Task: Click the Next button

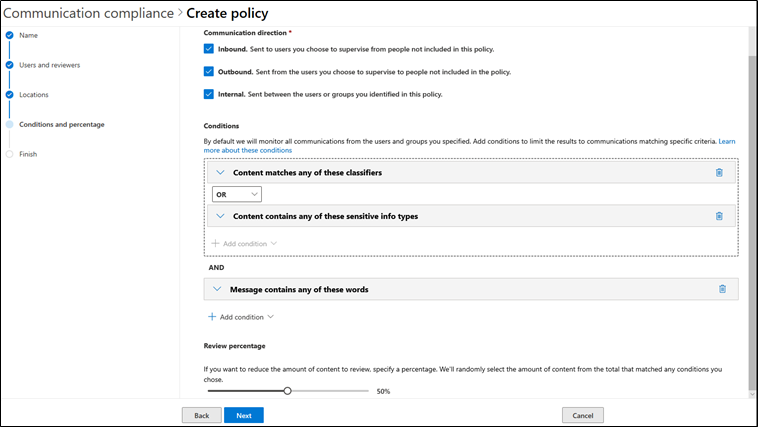Action: pos(244,415)
